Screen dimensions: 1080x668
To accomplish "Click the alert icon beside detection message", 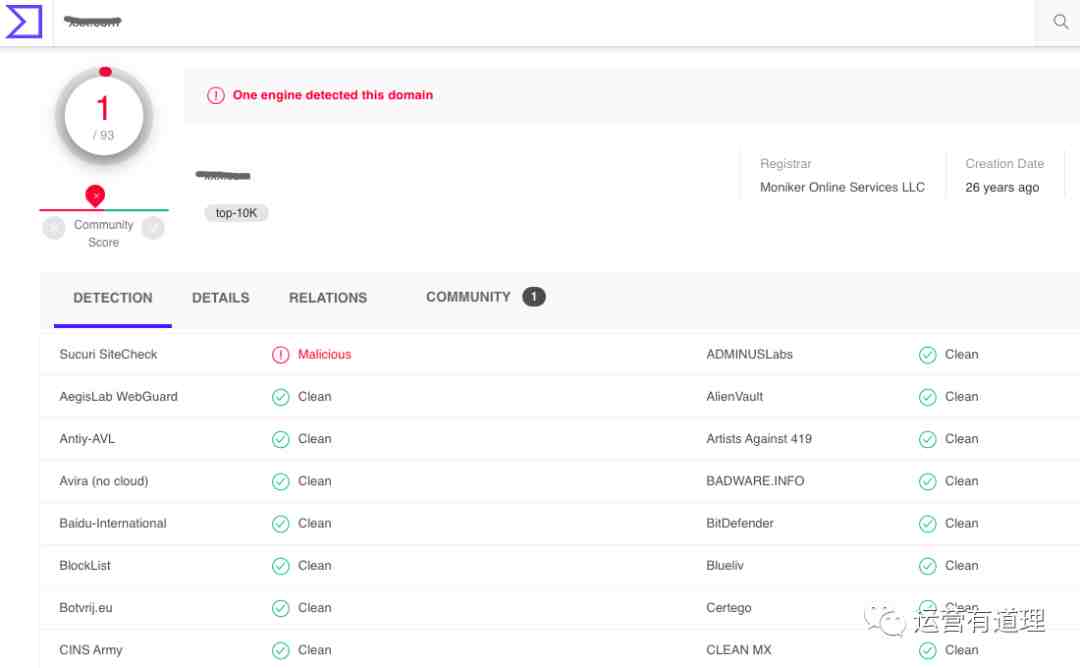I will (216, 95).
